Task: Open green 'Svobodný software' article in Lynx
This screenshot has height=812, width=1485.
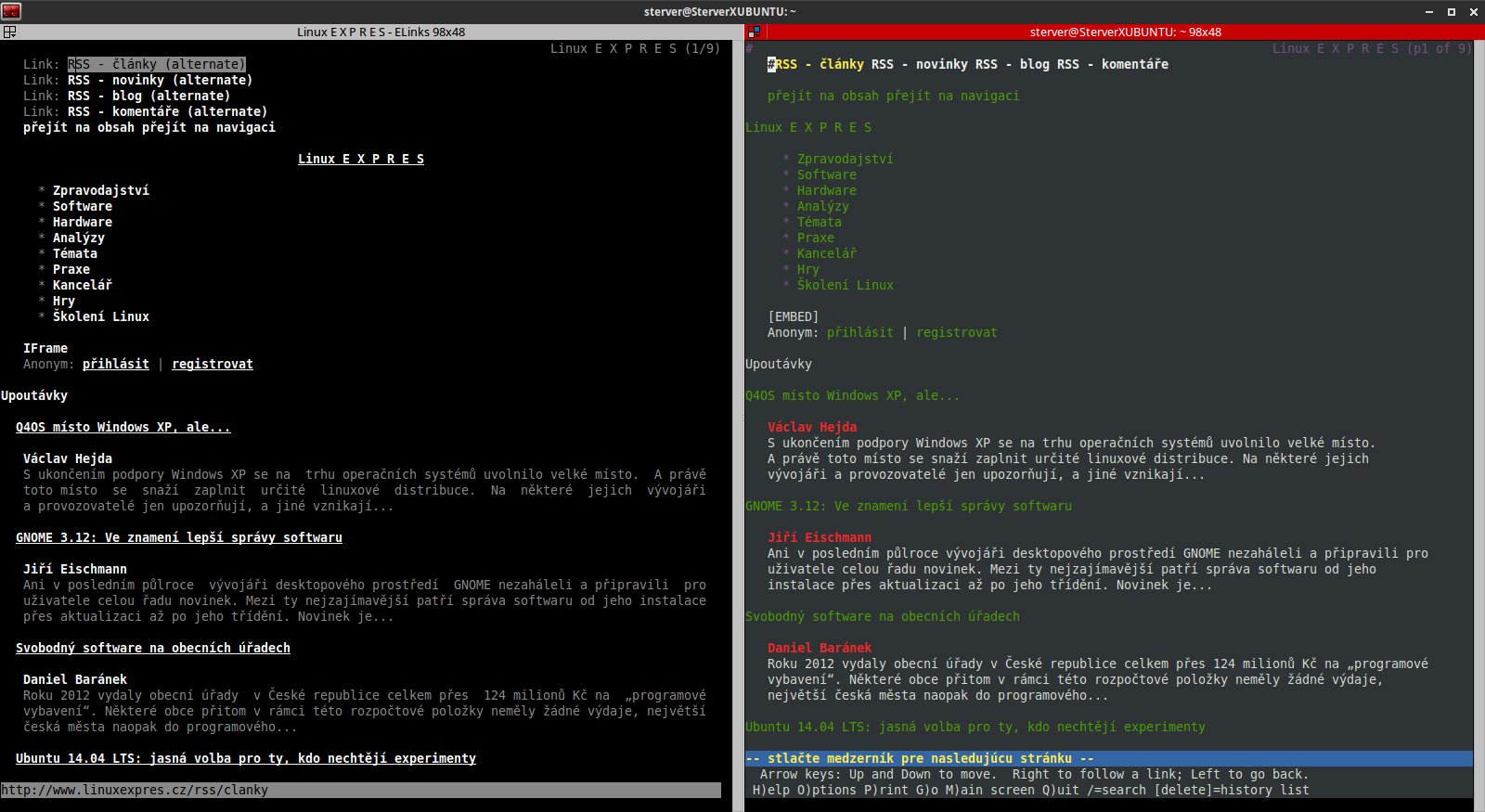Action: coord(883,616)
